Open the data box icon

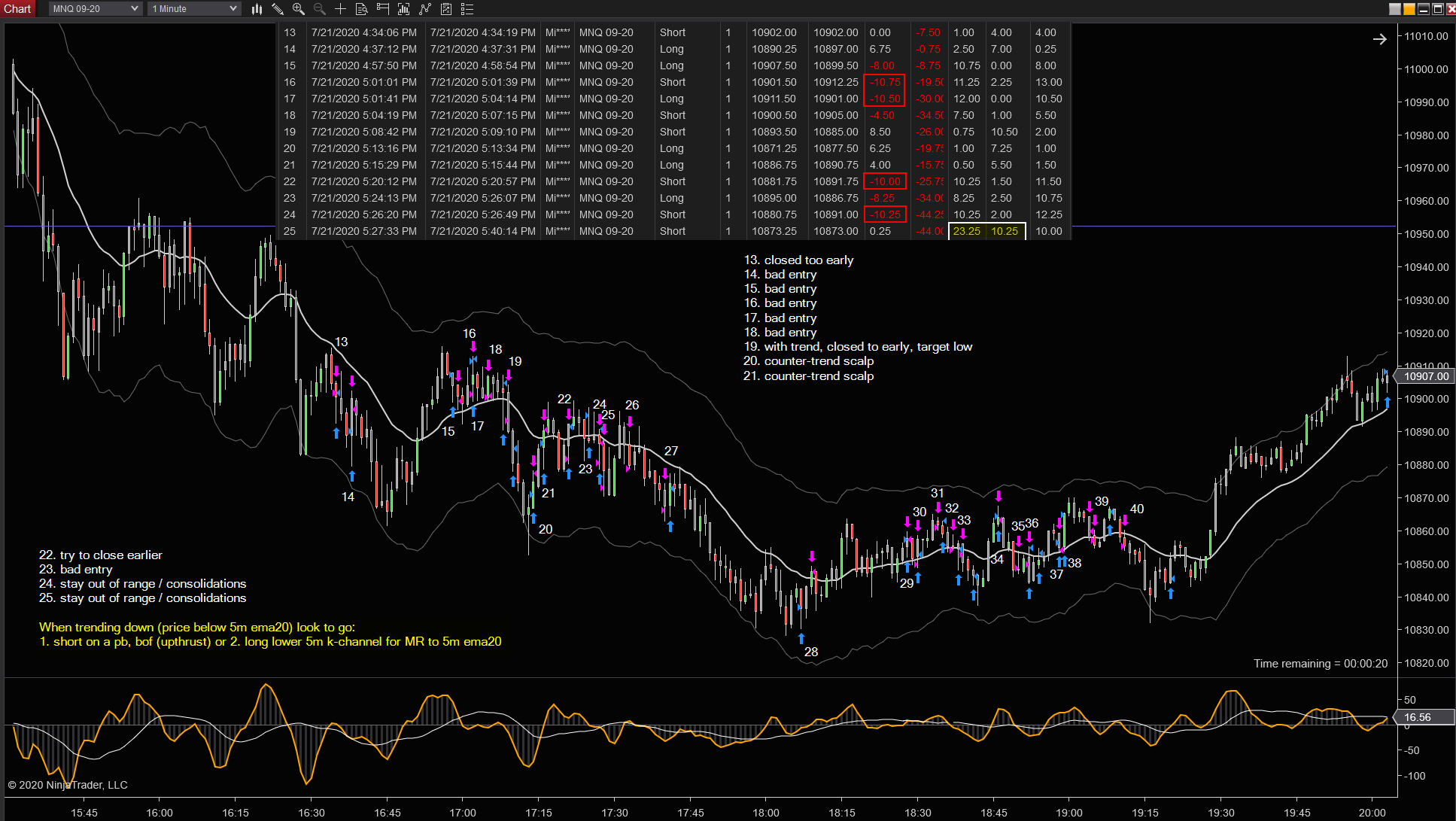(x=362, y=9)
